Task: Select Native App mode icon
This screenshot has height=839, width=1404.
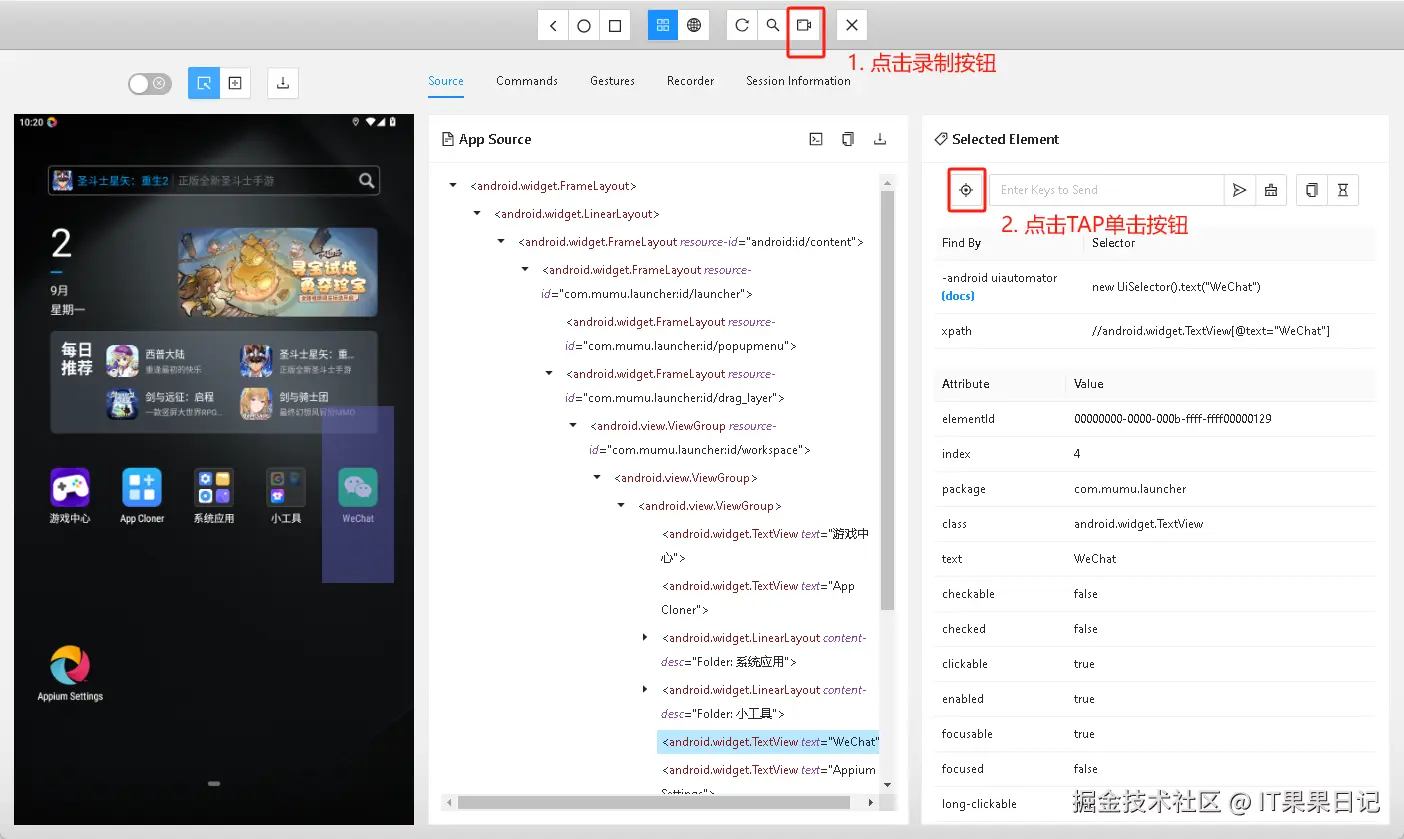Action: point(663,25)
